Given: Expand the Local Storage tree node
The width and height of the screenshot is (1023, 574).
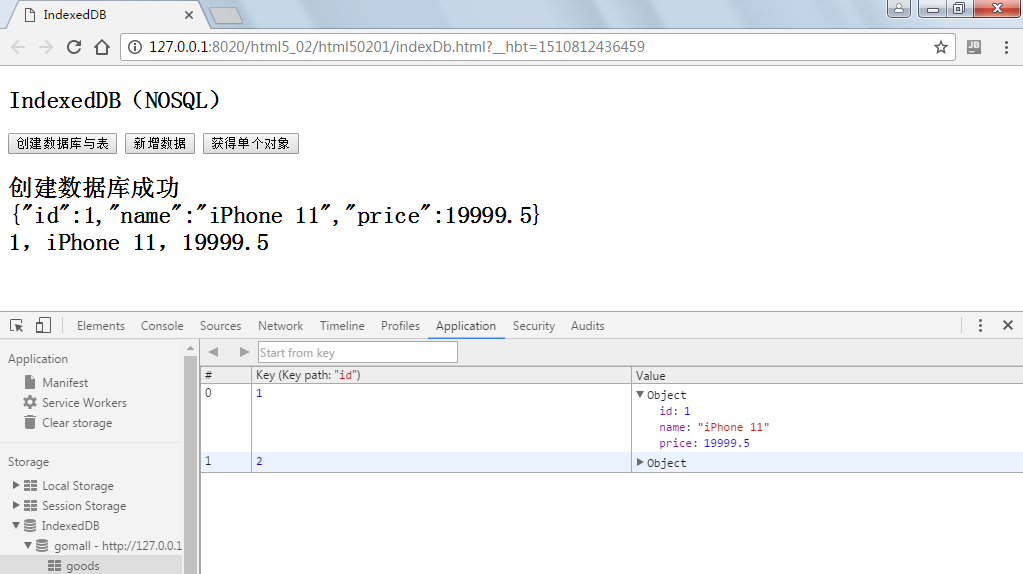Looking at the screenshot, I should click(x=16, y=485).
